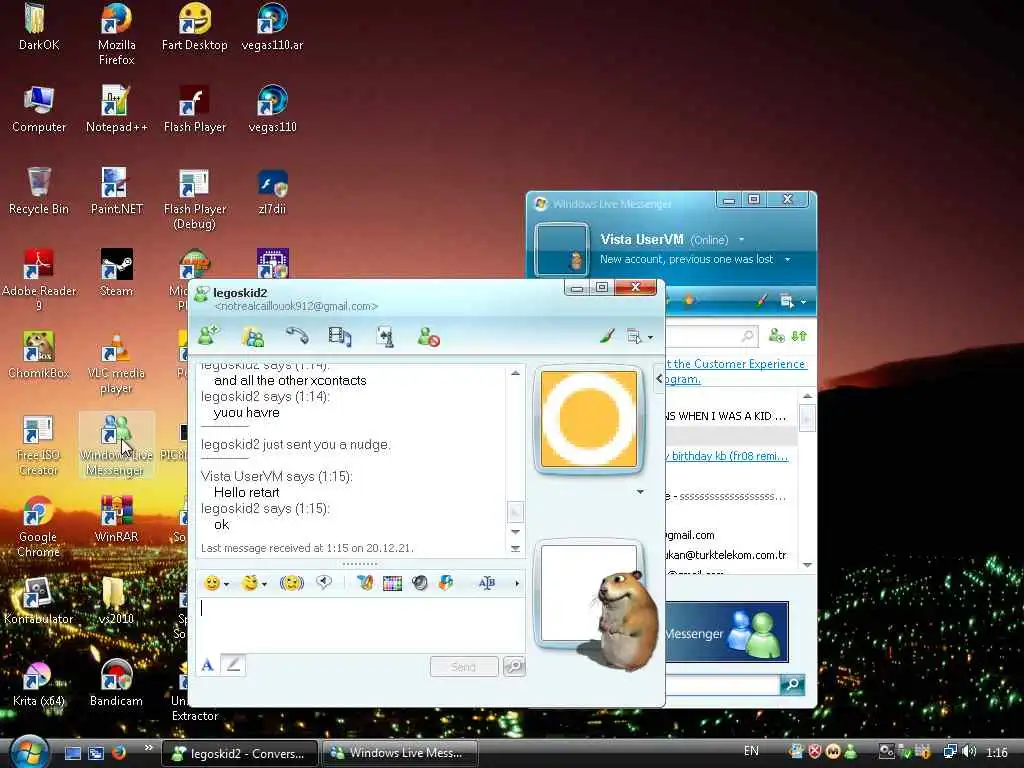Click the voice clip icon

[x=324, y=582]
